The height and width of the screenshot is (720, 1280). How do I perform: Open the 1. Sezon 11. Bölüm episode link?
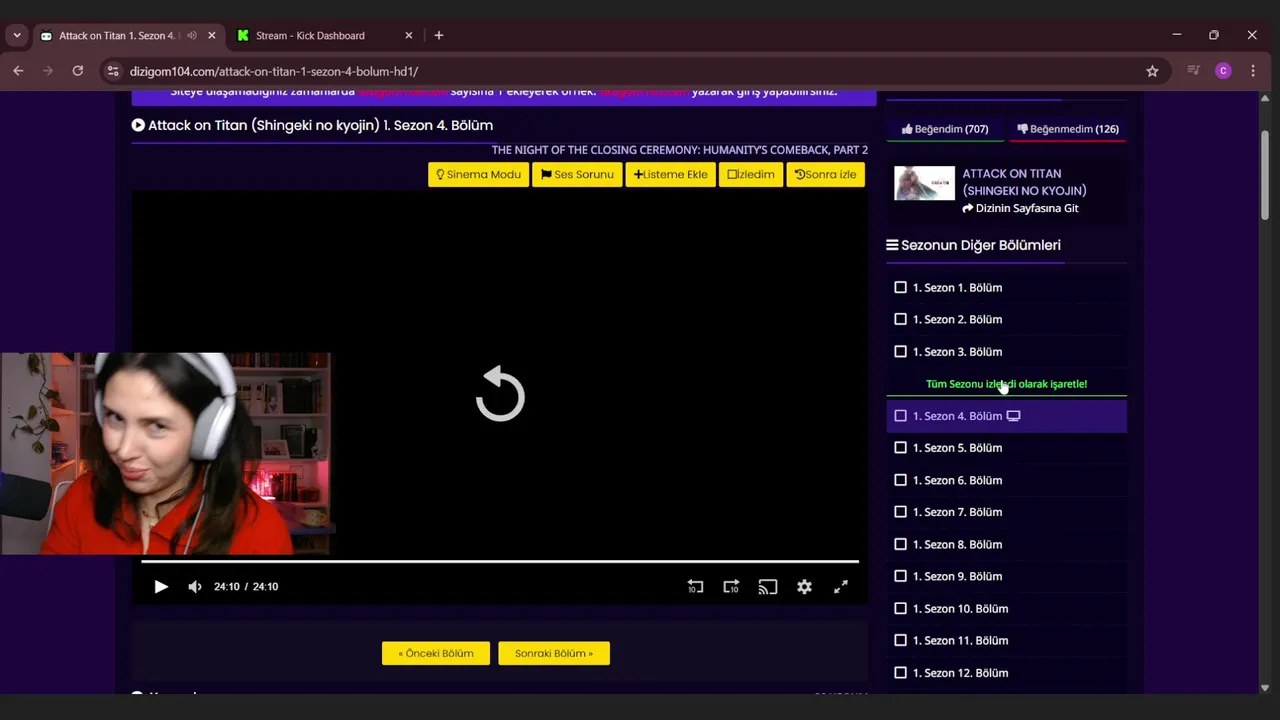(x=960, y=641)
